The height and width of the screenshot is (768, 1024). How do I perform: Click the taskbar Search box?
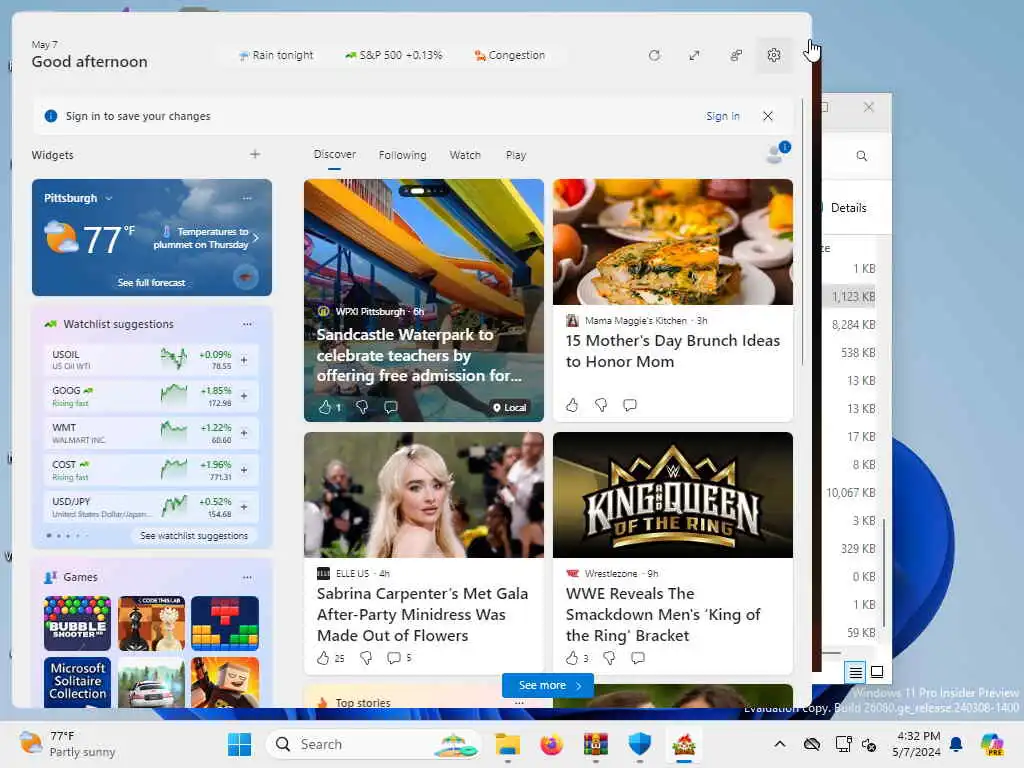tap(373, 744)
